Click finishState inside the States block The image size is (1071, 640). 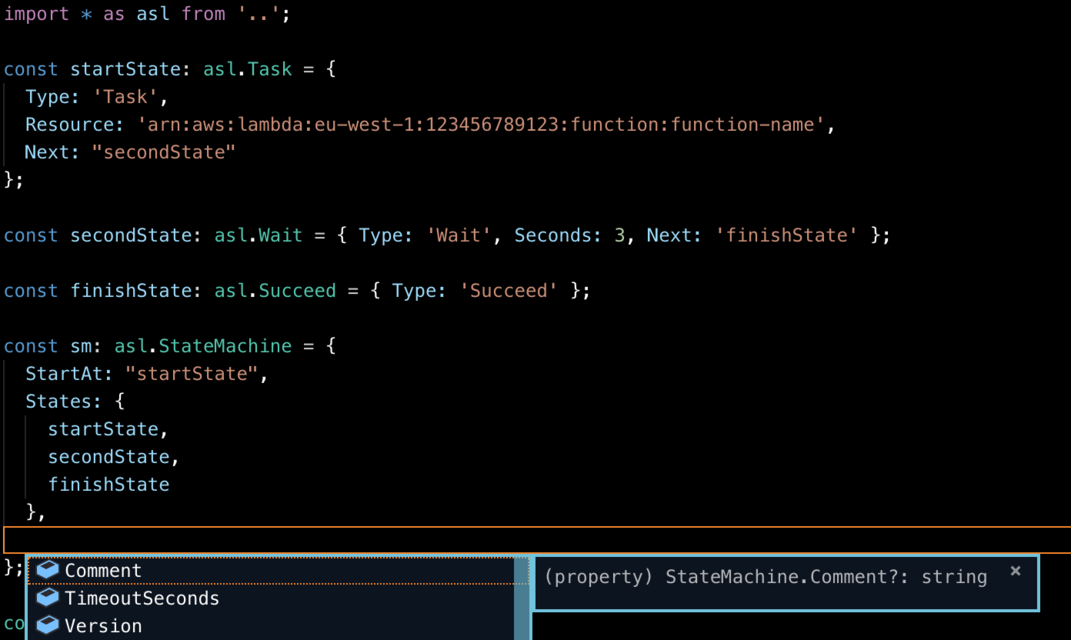(108, 484)
